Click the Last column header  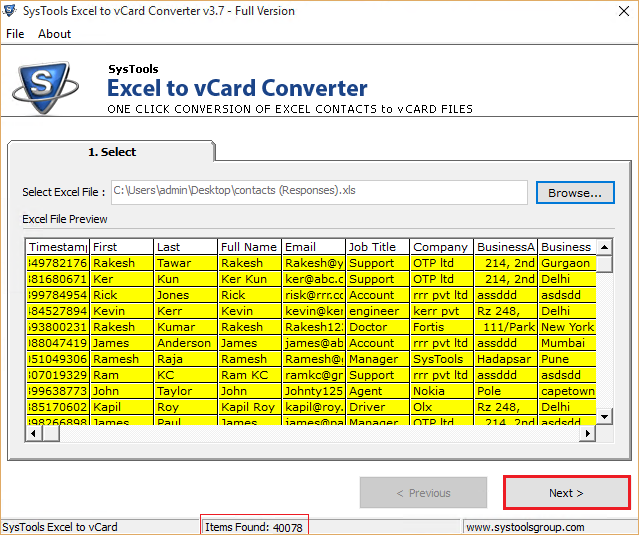[x=185, y=247]
